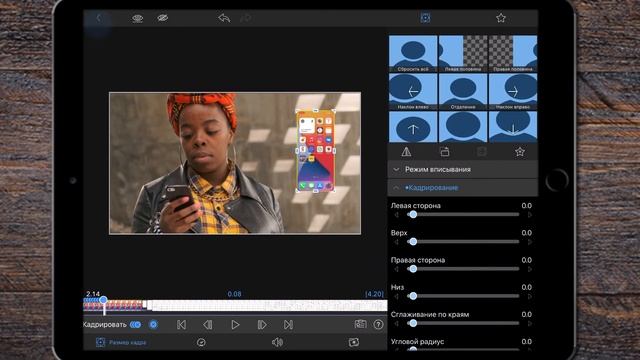This screenshot has width=640, height=360.
Task: Switch to the audio speaker tab
Action: pos(277,342)
